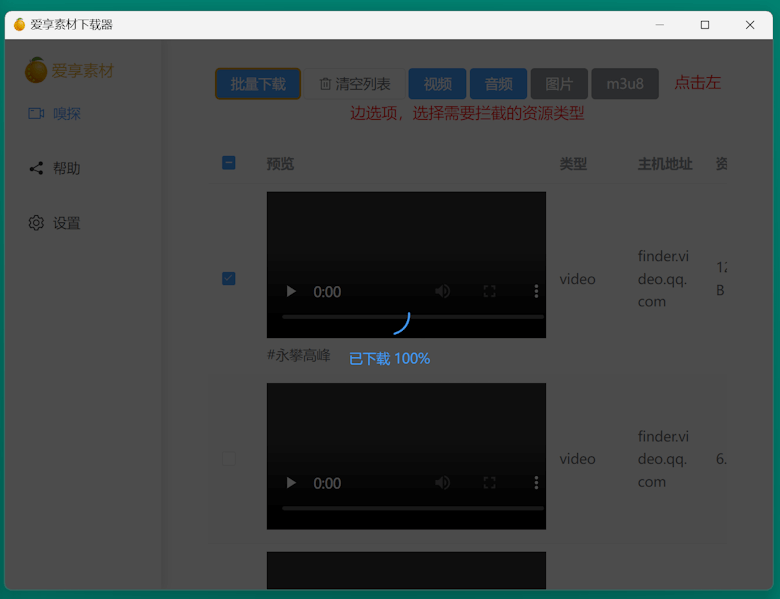Viewport: 780px width, 599px height.
Task: Mute the #永攀高峰 video preview
Action: pyautogui.click(x=442, y=291)
